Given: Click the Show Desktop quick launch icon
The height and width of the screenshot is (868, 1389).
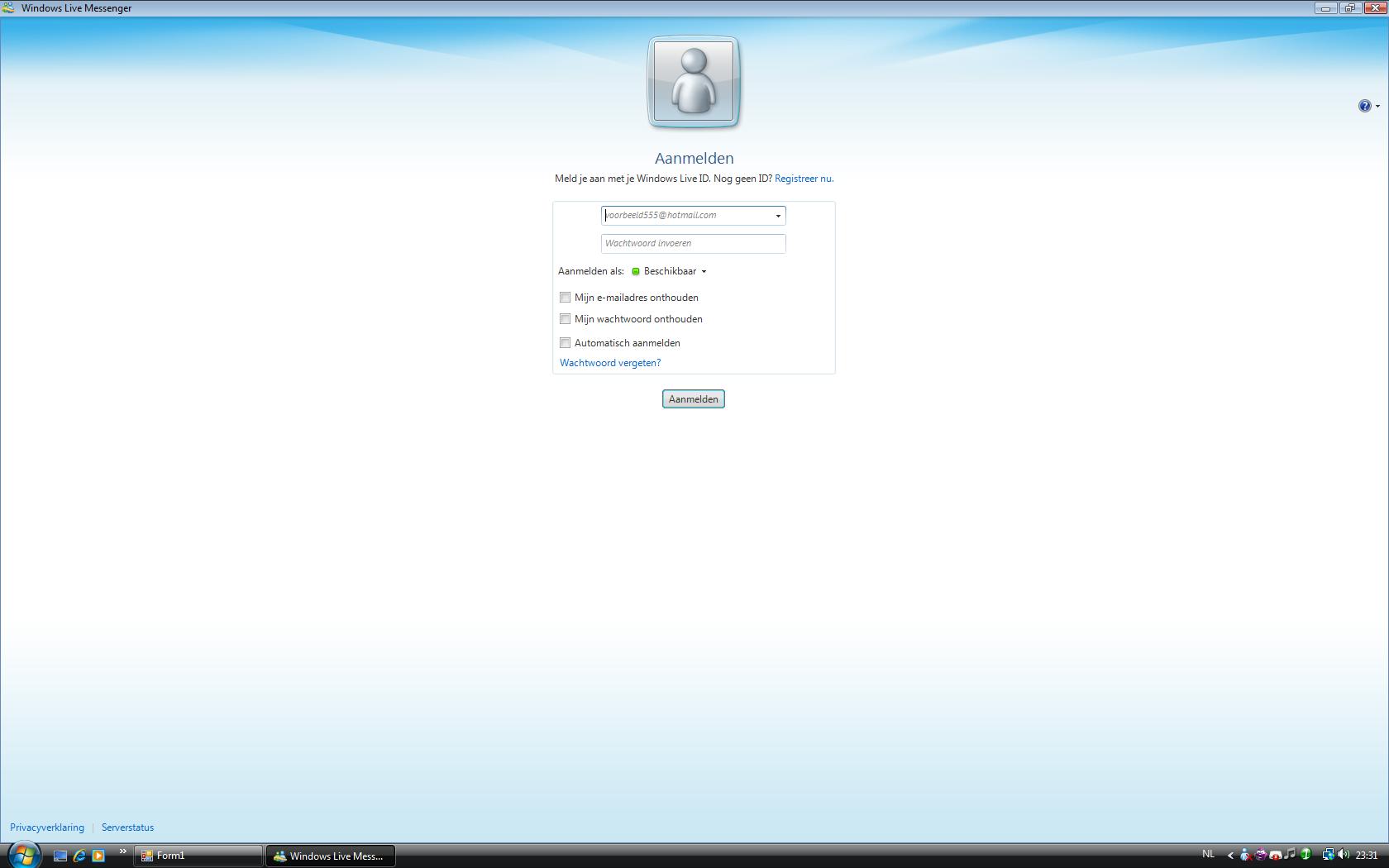Looking at the screenshot, I should (60, 856).
